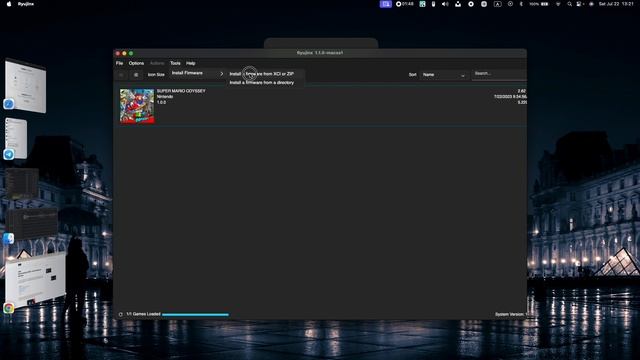Select the Super Mario Odyssey cover thumbnail
Image resolution: width=640 pixels, height=360 pixels.
coord(137,106)
